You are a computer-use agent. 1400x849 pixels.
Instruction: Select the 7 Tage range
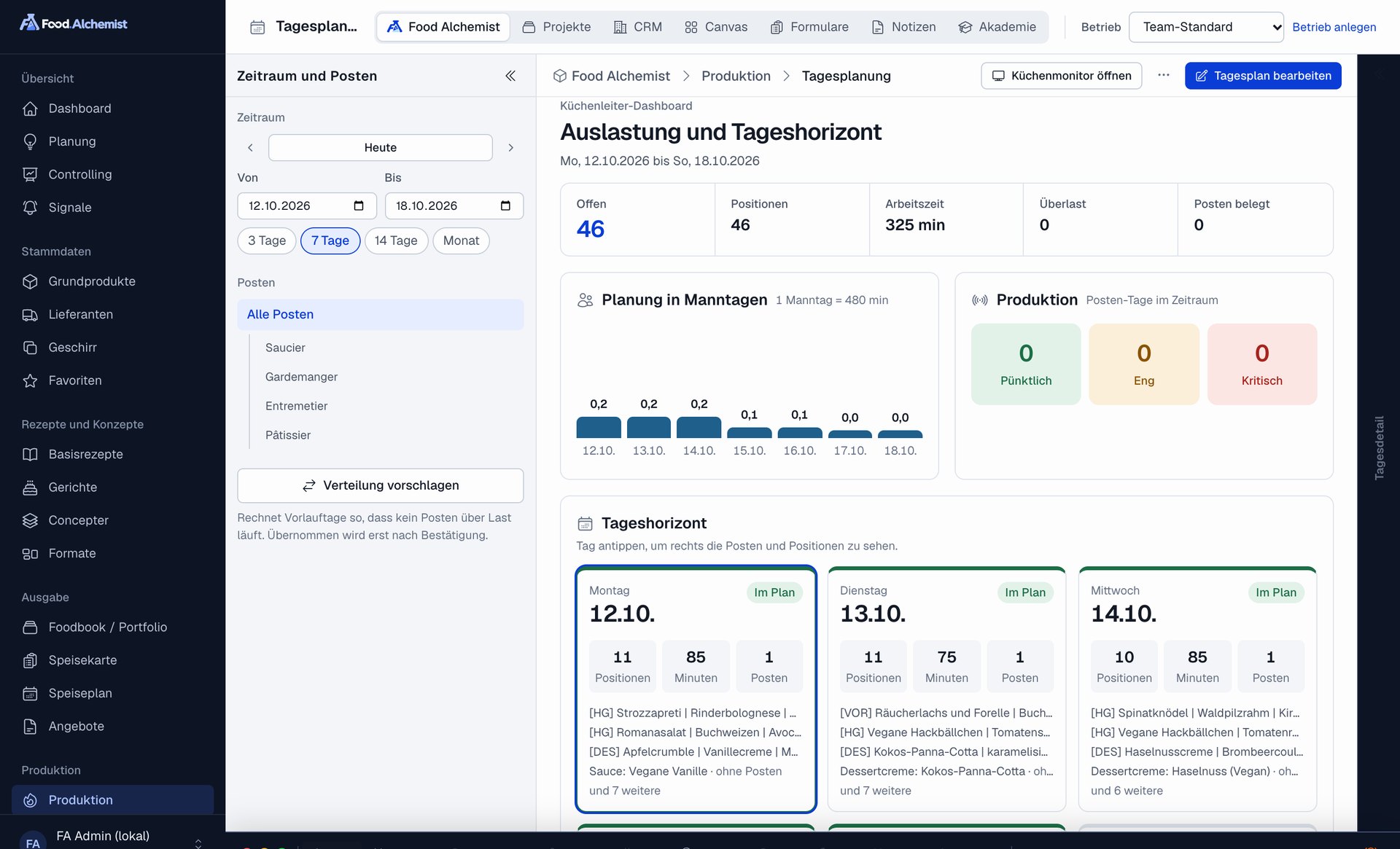330,240
